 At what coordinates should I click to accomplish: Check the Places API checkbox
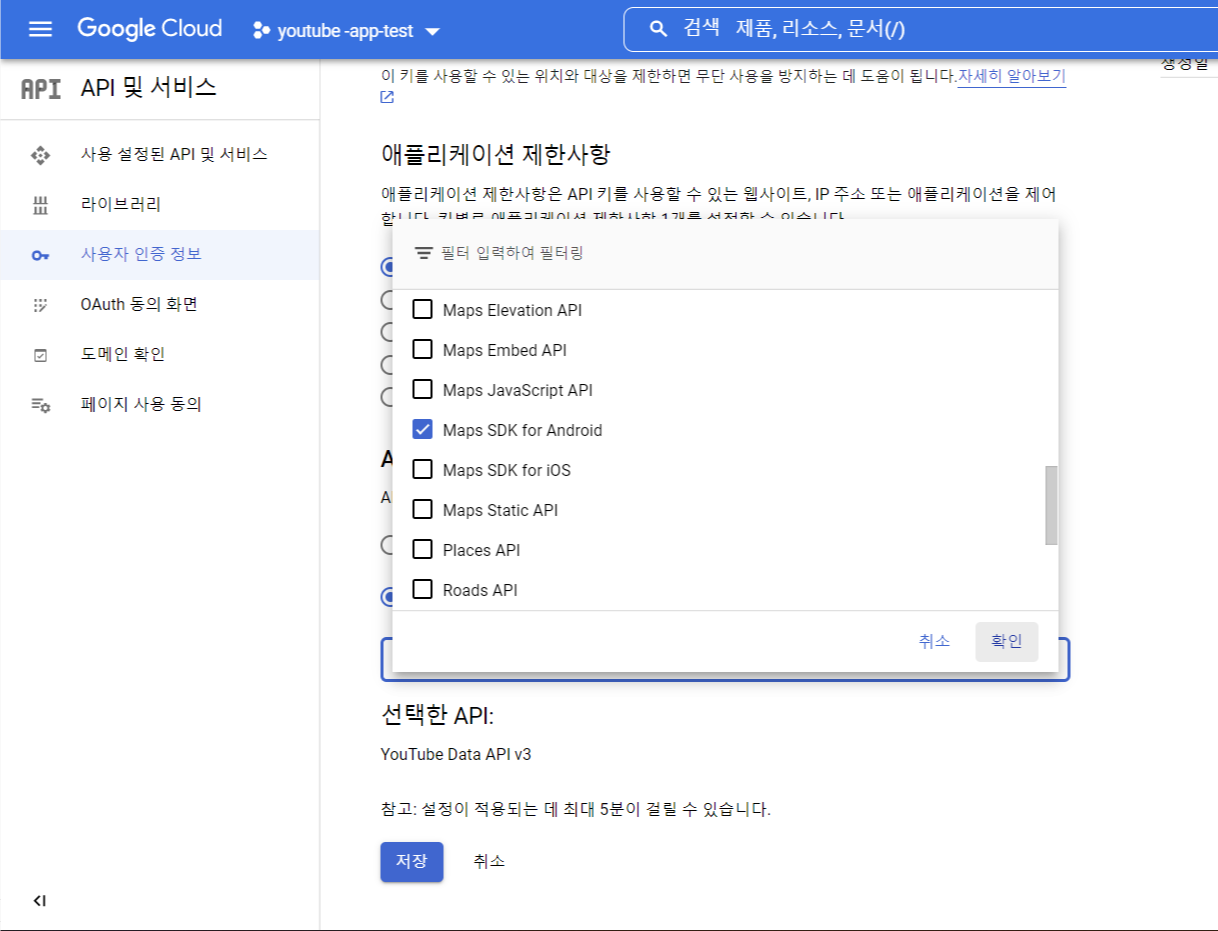(423, 550)
